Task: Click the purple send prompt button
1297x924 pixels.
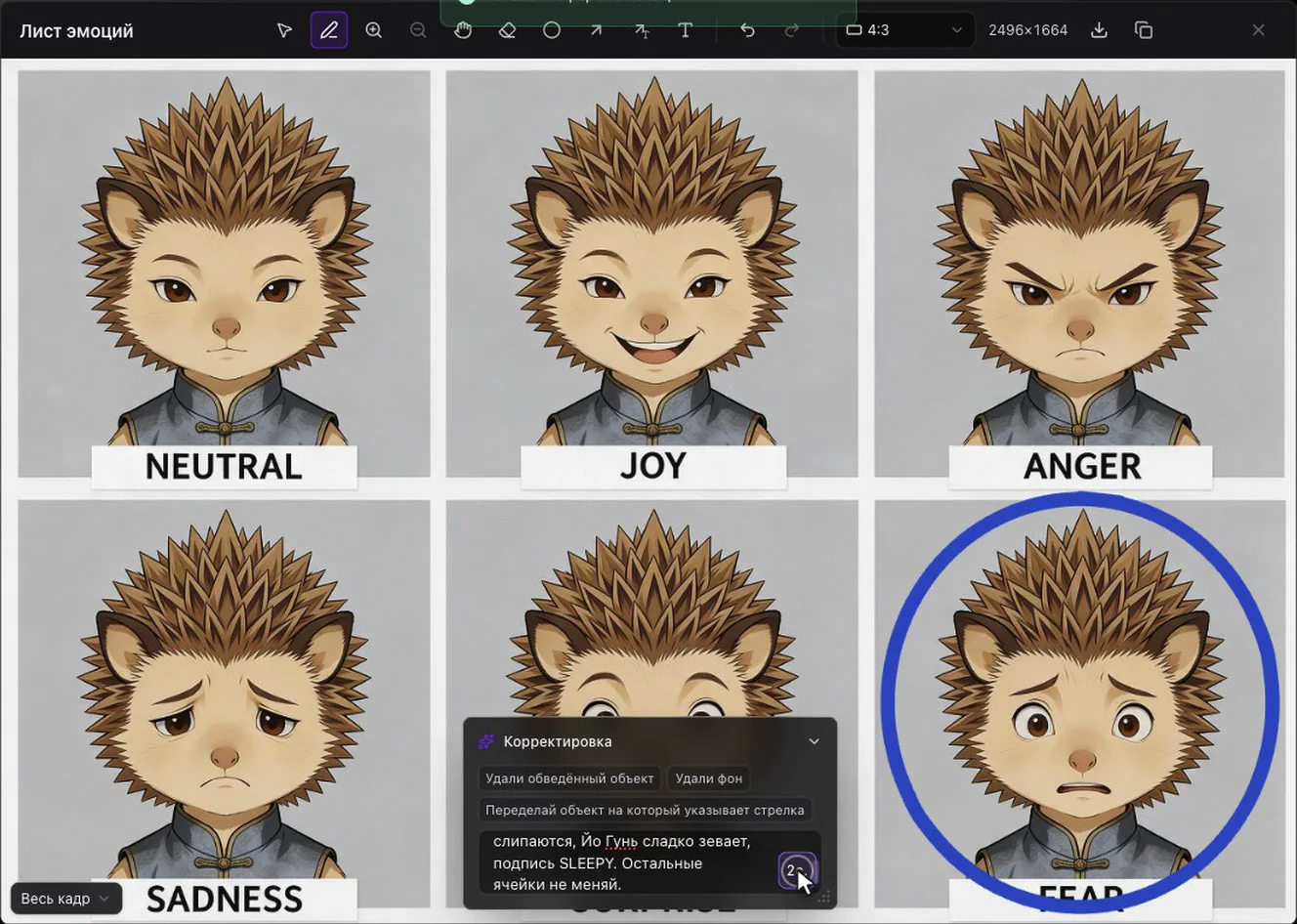Action: click(797, 870)
